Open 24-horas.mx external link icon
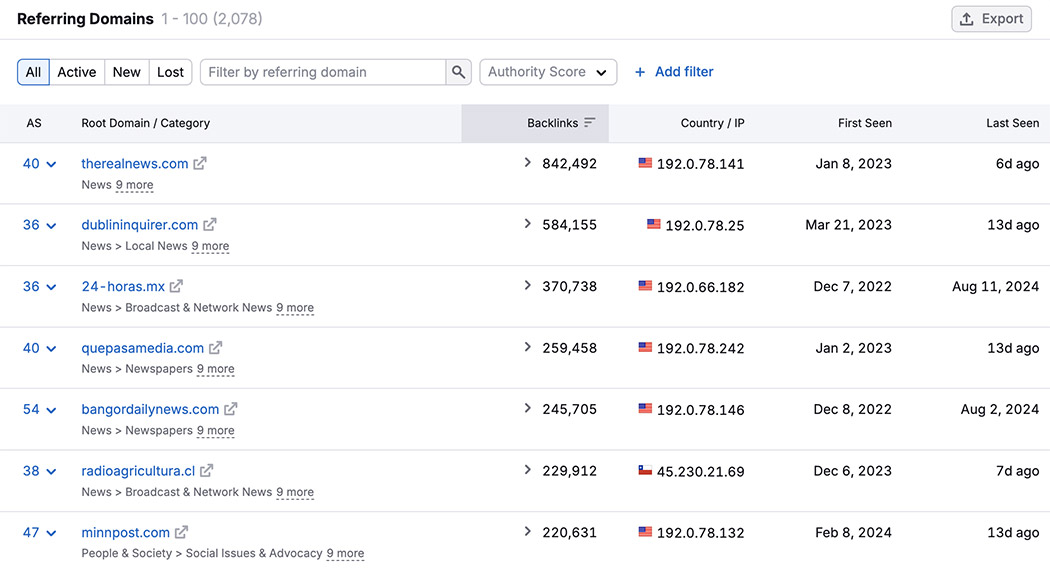1050x569 pixels. (176, 287)
